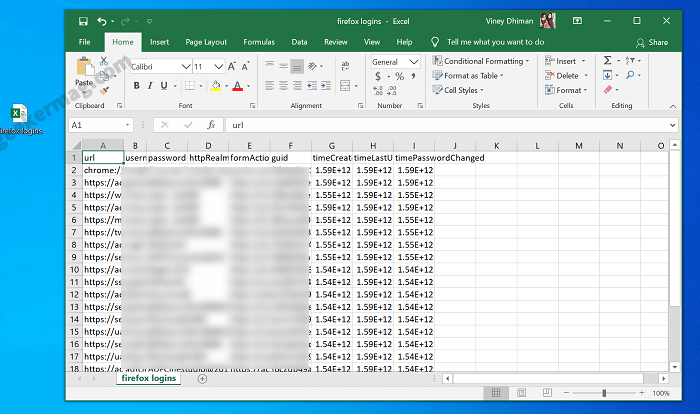This screenshot has height=414, width=700.
Task: Toggle Center horizontal alignment
Action: click(x=283, y=86)
